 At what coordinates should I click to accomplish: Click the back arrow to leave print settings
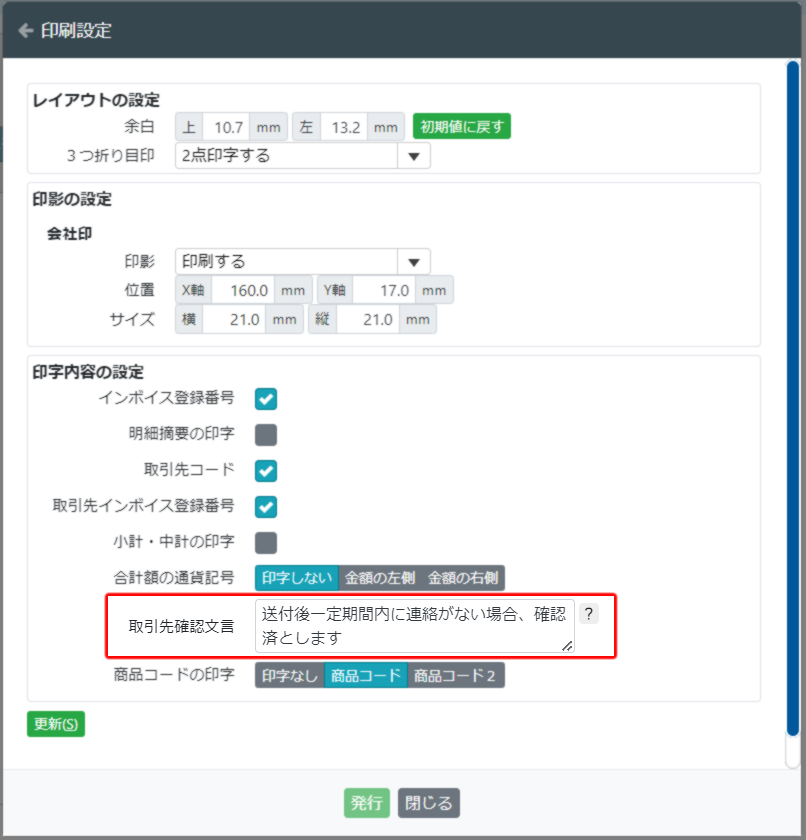pos(24,30)
